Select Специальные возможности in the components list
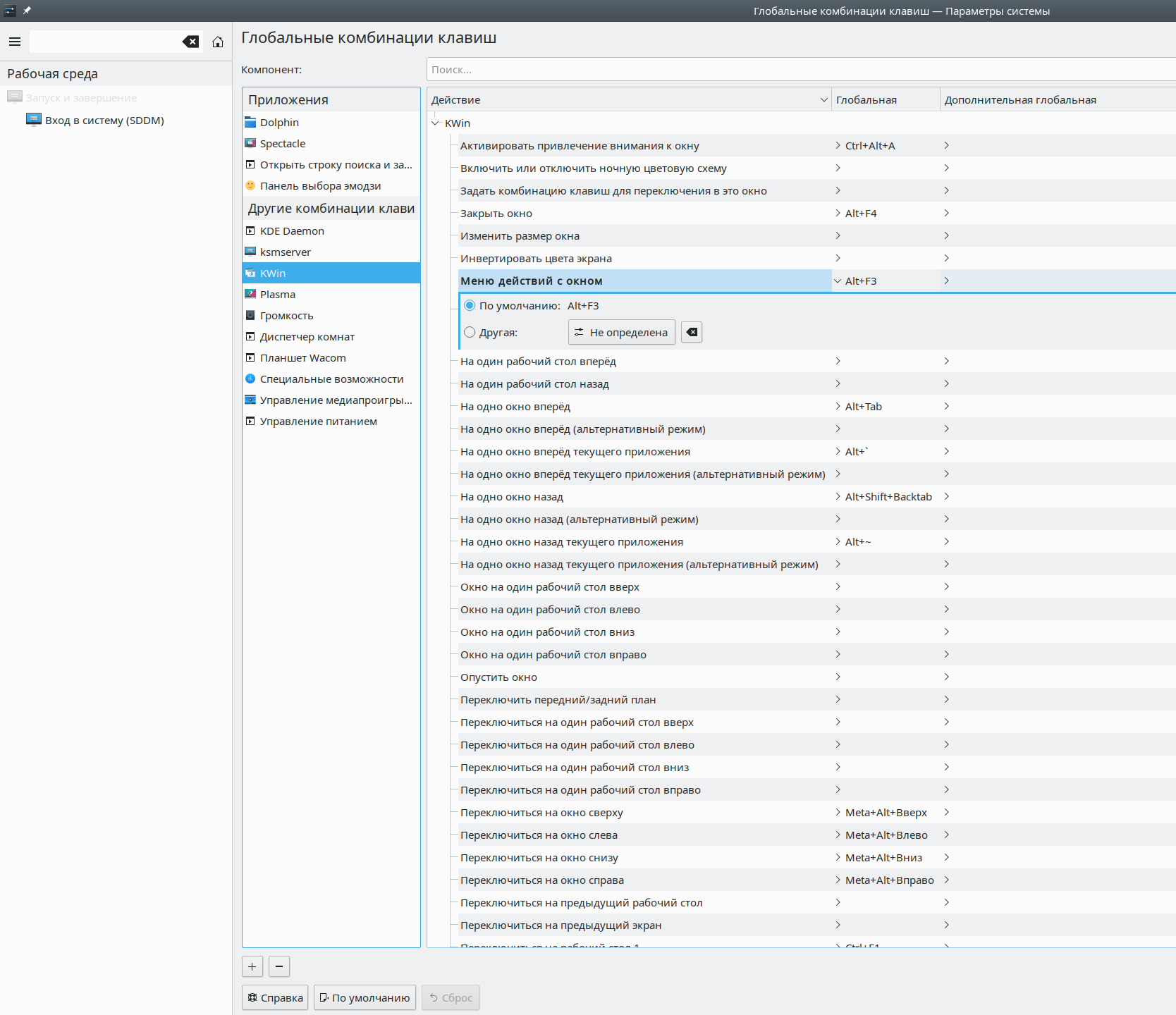Viewport: 1176px width, 1015px height. tap(331, 379)
